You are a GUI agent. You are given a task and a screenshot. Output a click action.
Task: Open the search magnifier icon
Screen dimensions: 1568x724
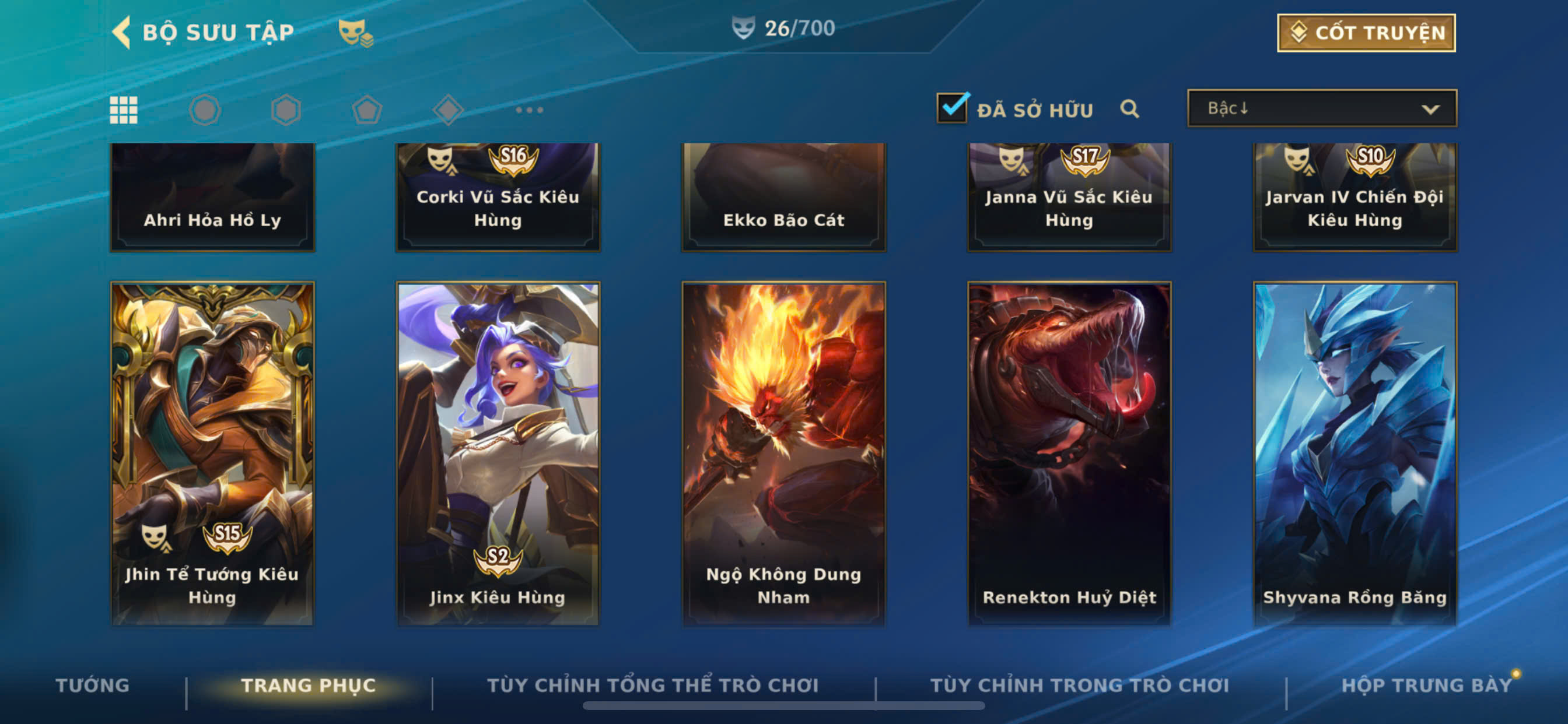(1129, 109)
